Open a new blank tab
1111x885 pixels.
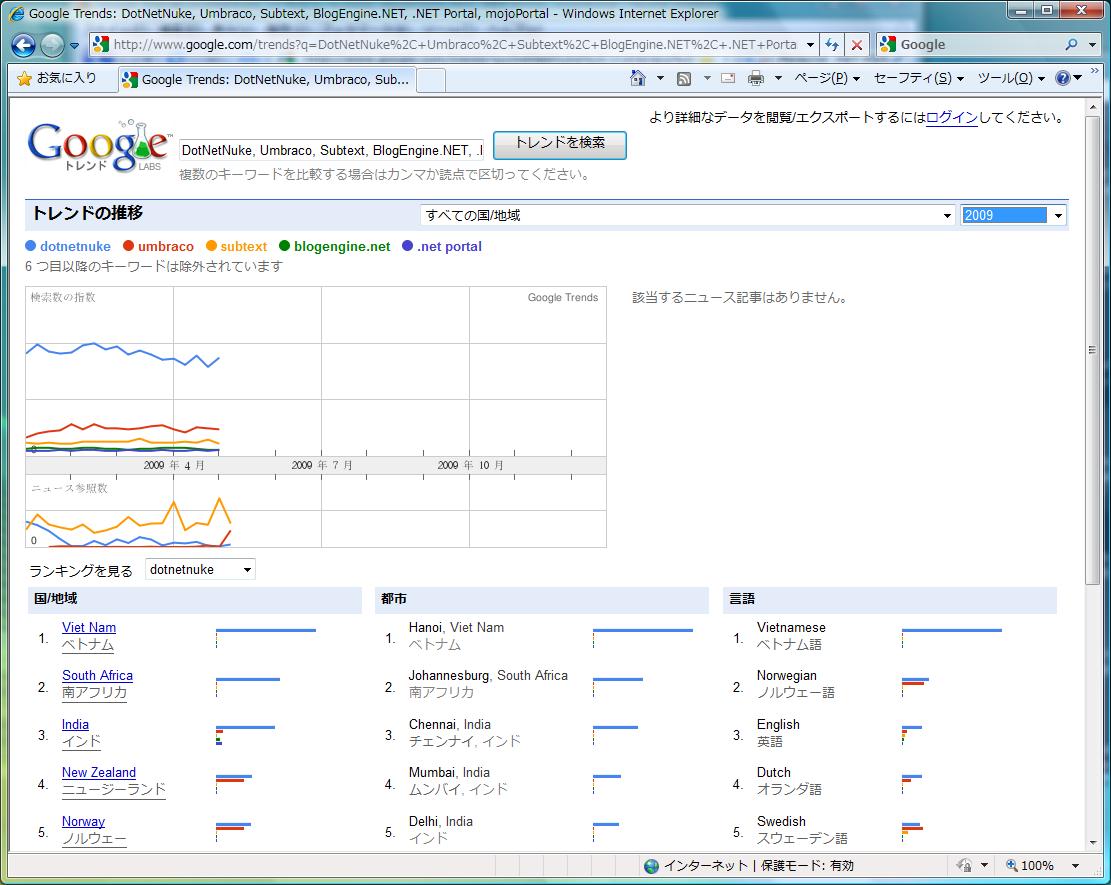pos(431,80)
